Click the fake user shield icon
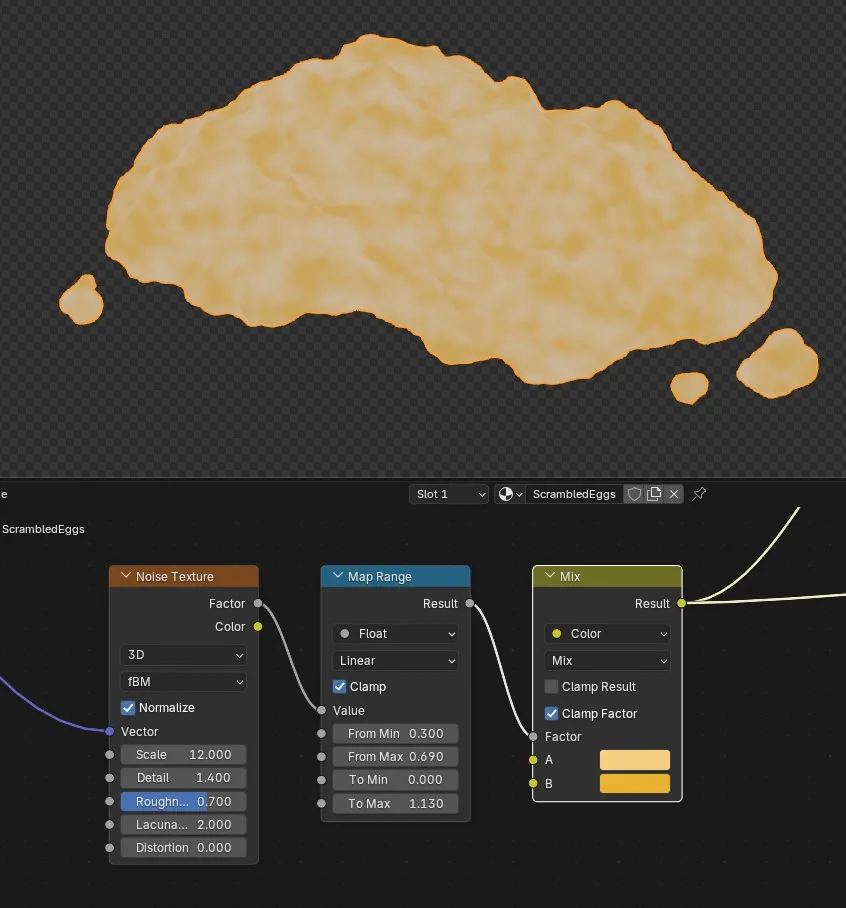Viewport: 846px width, 908px height. coord(634,494)
